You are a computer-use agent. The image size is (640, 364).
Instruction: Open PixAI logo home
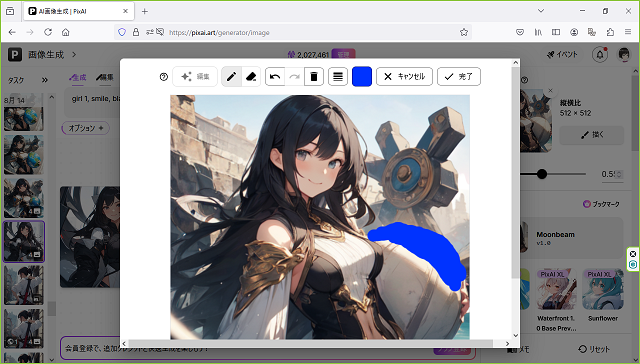pos(15,54)
